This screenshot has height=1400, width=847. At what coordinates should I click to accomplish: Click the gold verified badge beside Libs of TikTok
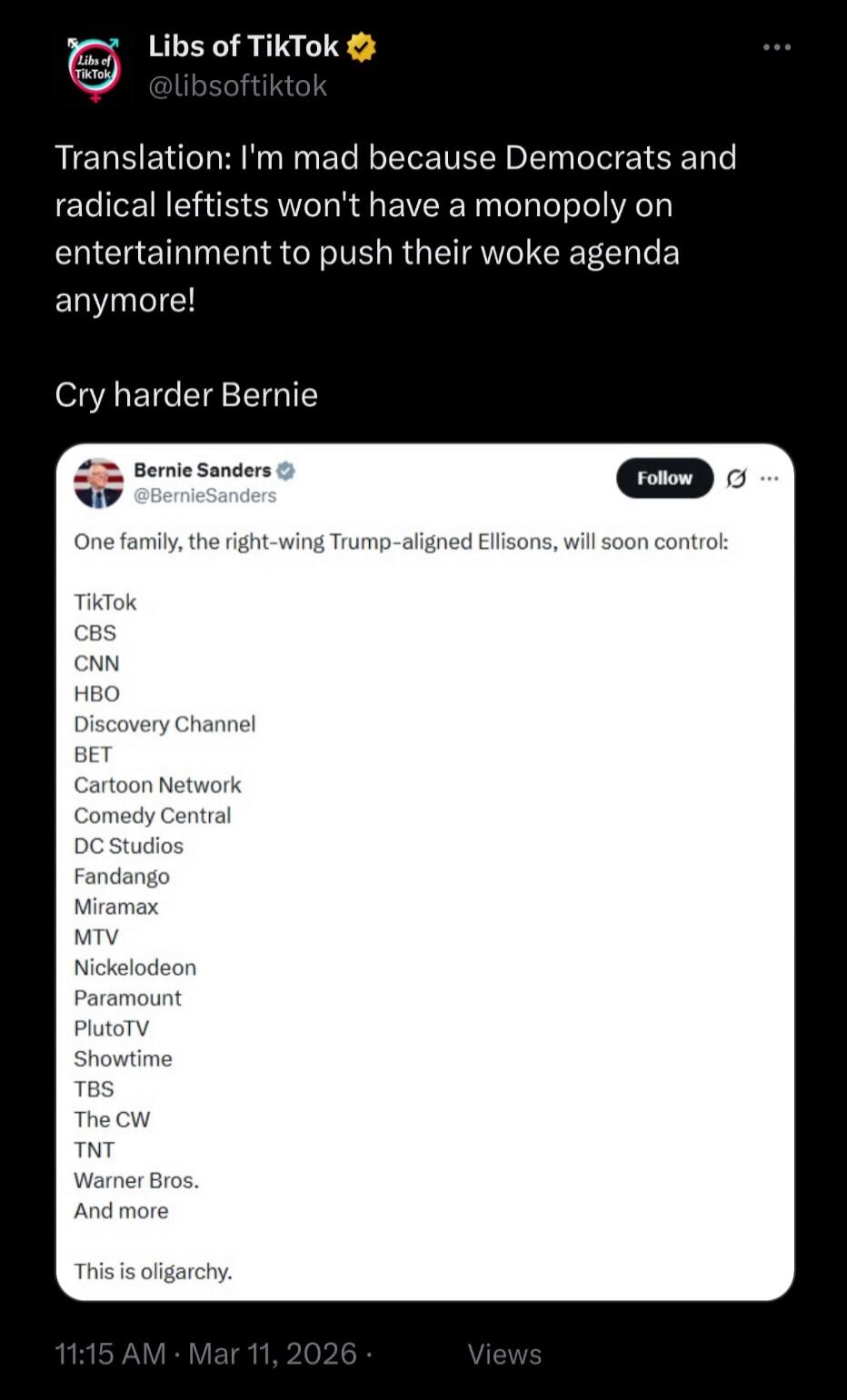pos(360,45)
